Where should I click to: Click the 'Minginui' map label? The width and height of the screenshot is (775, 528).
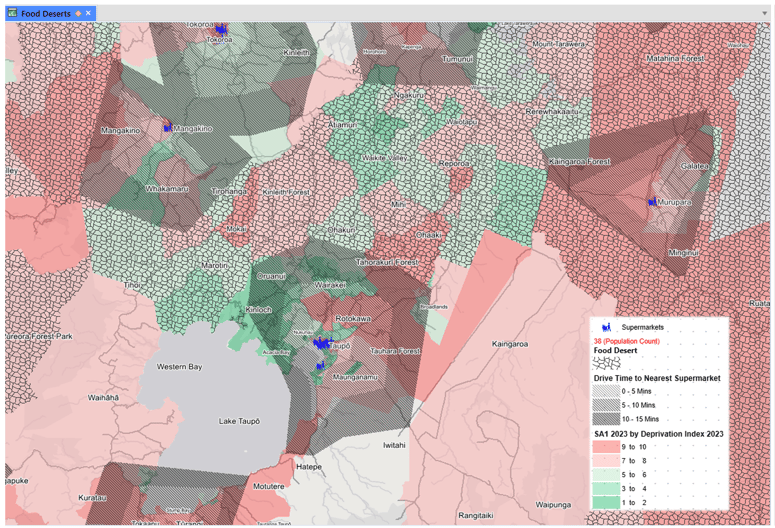click(x=683, y=253)
